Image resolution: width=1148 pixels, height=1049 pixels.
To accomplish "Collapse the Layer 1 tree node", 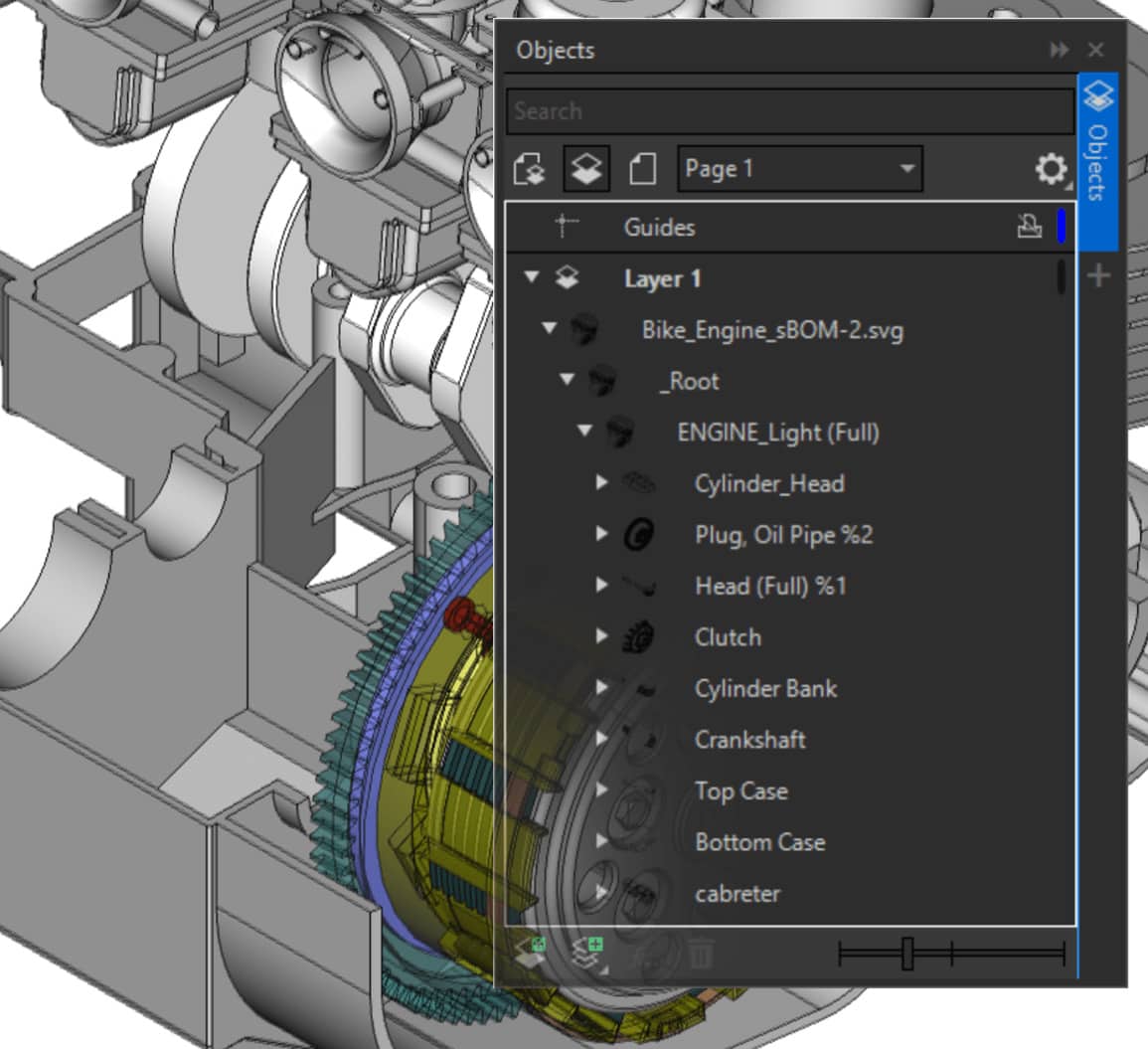I will [532, 277].
